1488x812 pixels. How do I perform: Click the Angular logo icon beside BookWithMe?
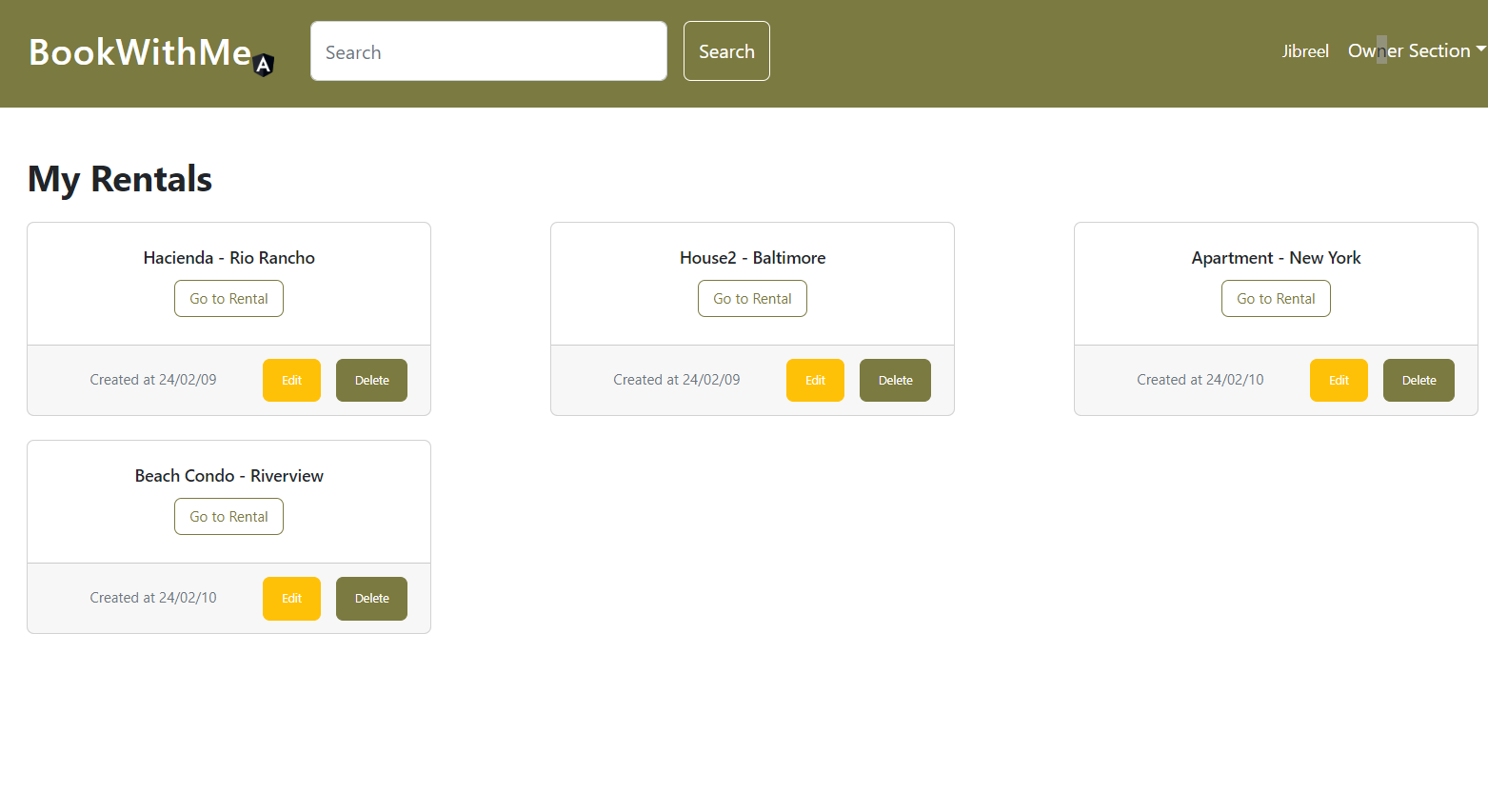(x=264, y=65)
